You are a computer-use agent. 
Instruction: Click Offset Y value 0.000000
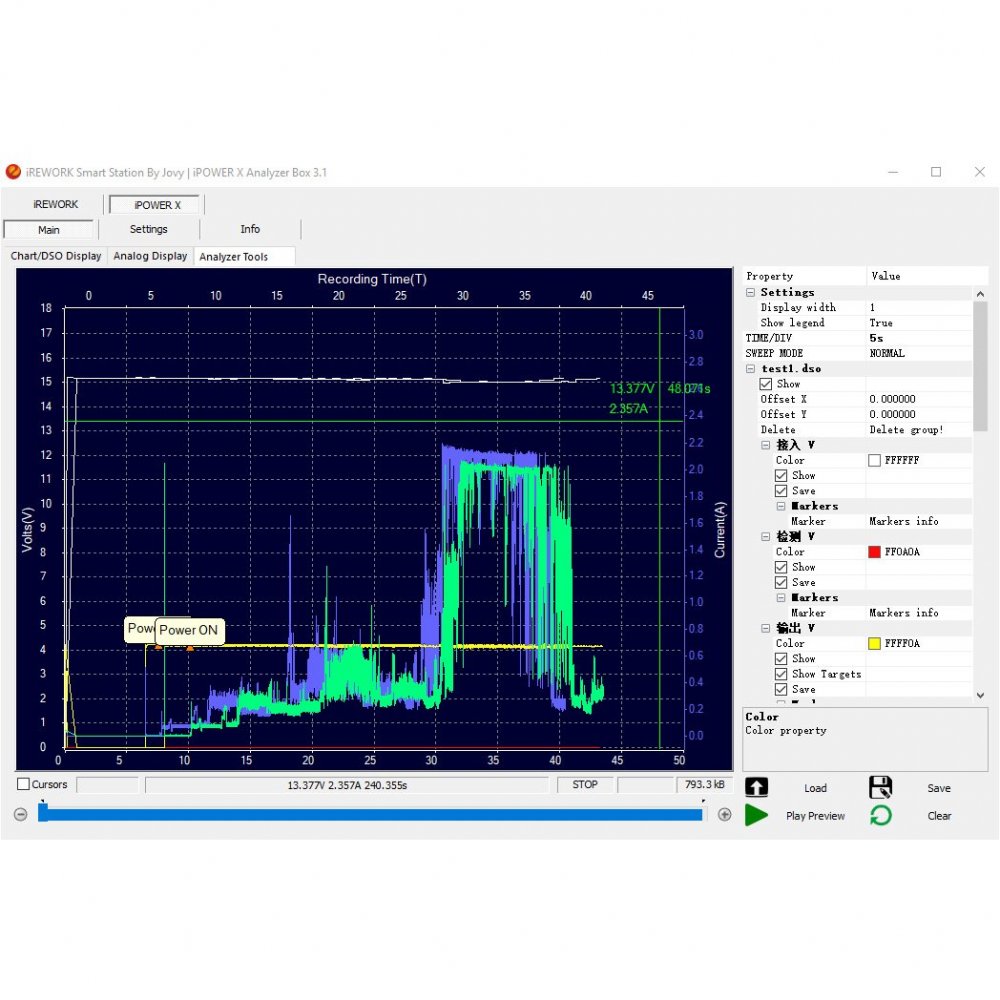[892, 415]
